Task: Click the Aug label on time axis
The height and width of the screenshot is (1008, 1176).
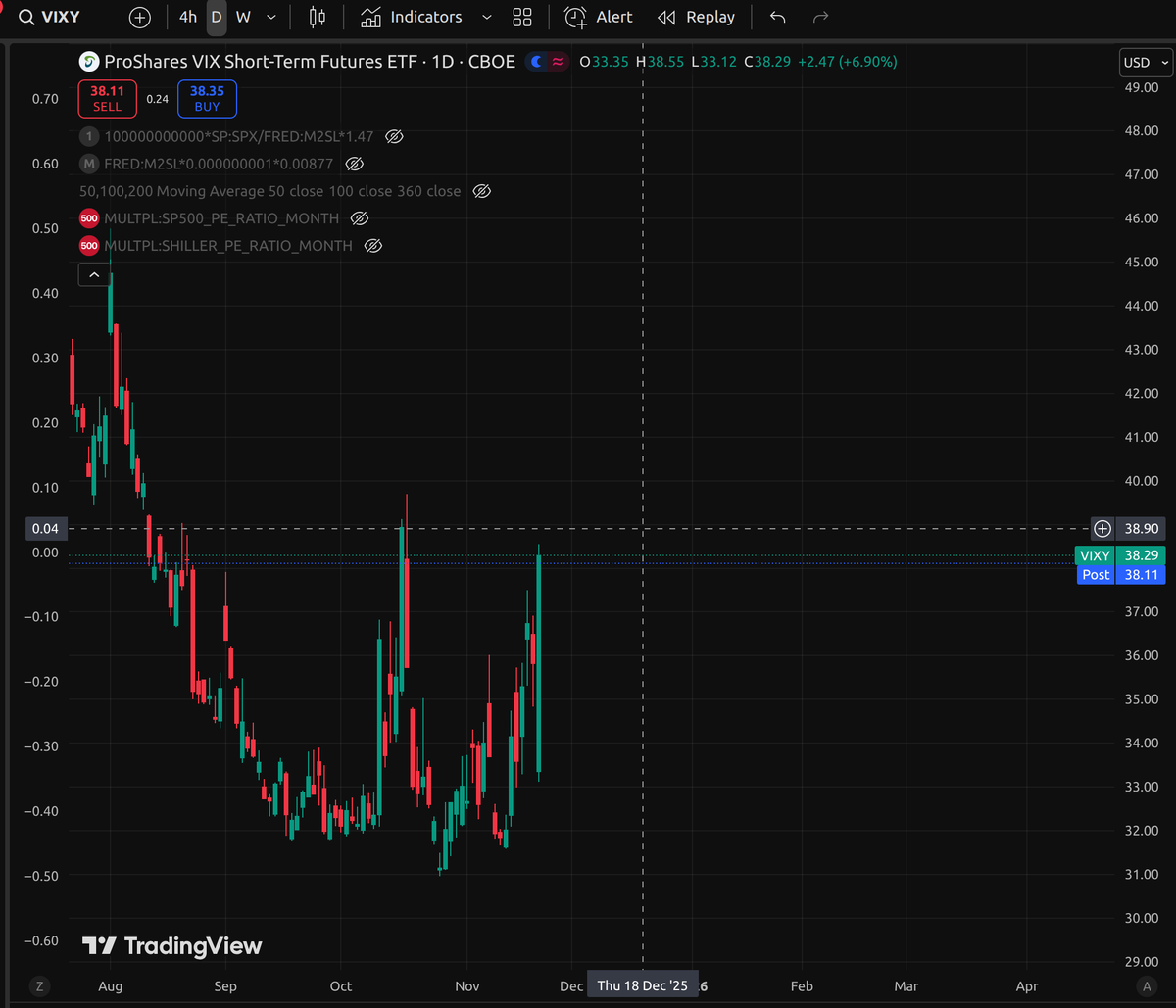Action: point(111,985)
